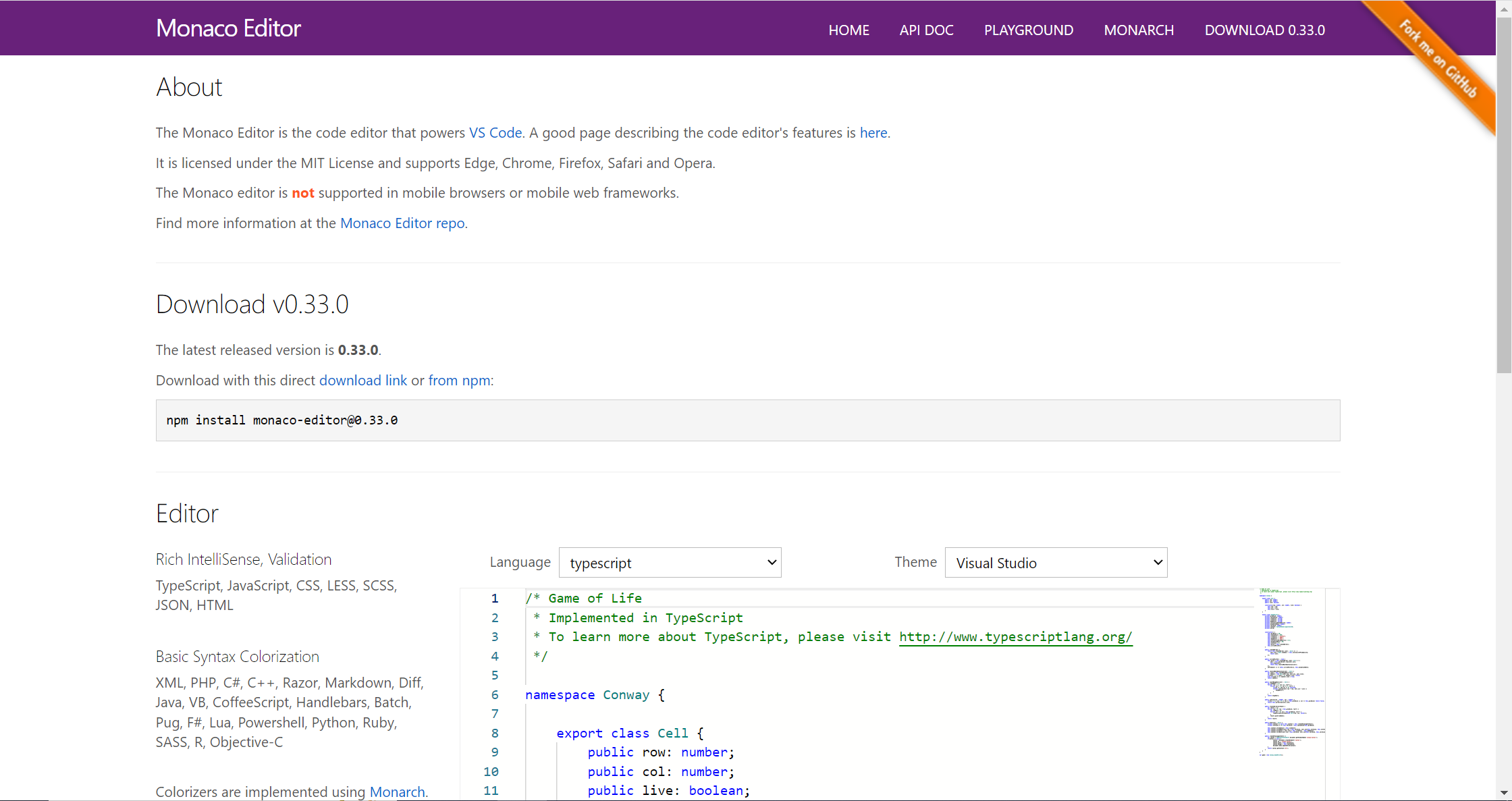
Task: Click the 'public row: number;' code line
Action: pyautogui.click(x=661, y=752)
